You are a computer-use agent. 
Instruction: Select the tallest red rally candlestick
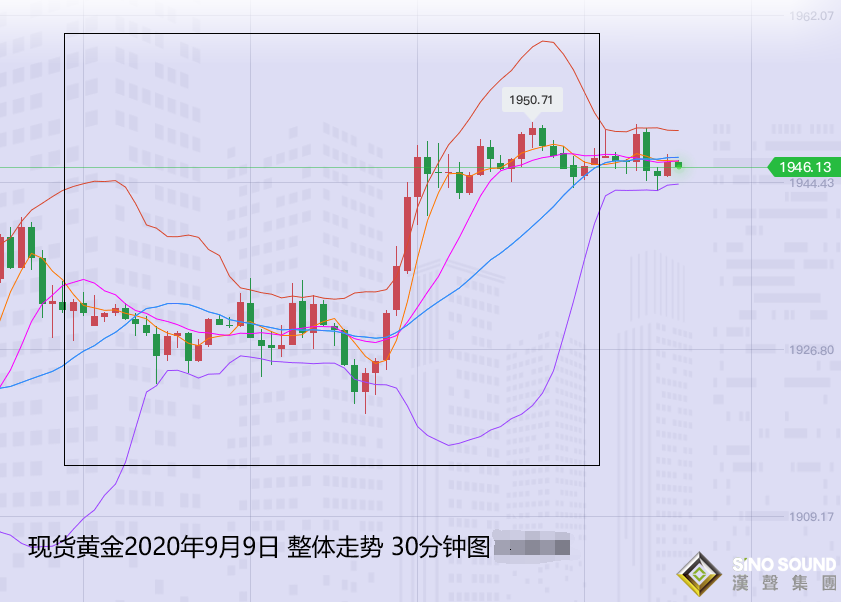pos(408,234)
